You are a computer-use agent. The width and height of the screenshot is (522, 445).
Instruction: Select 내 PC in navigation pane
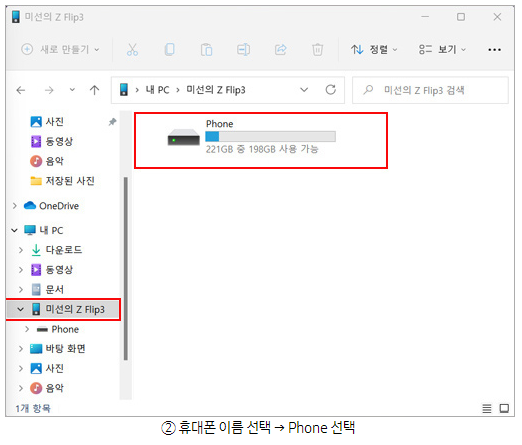(x=43, y=230)
